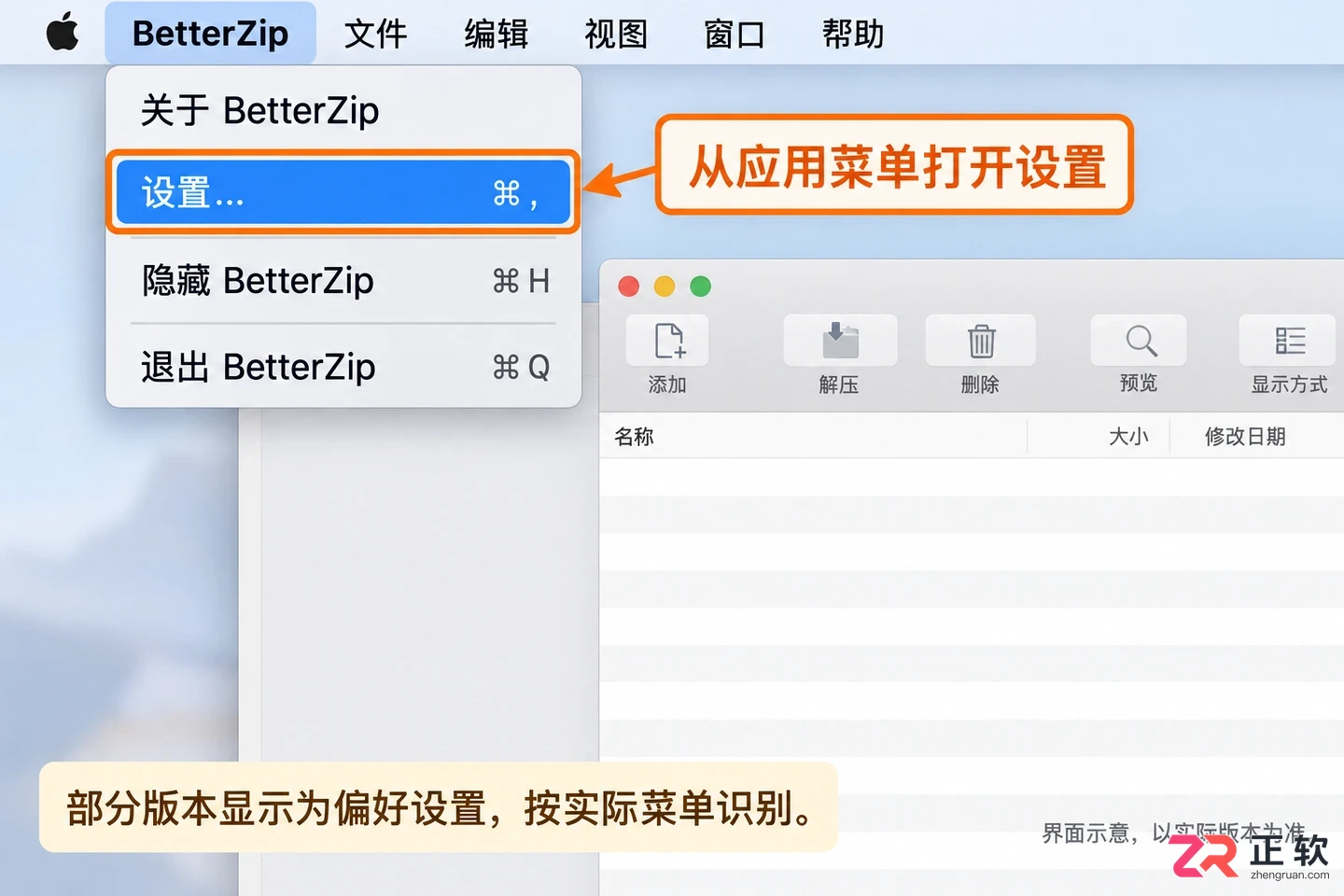Click the 预览 magnifier icon
This screenshot has width=1344, height=896.
(x=1139, y=341)
